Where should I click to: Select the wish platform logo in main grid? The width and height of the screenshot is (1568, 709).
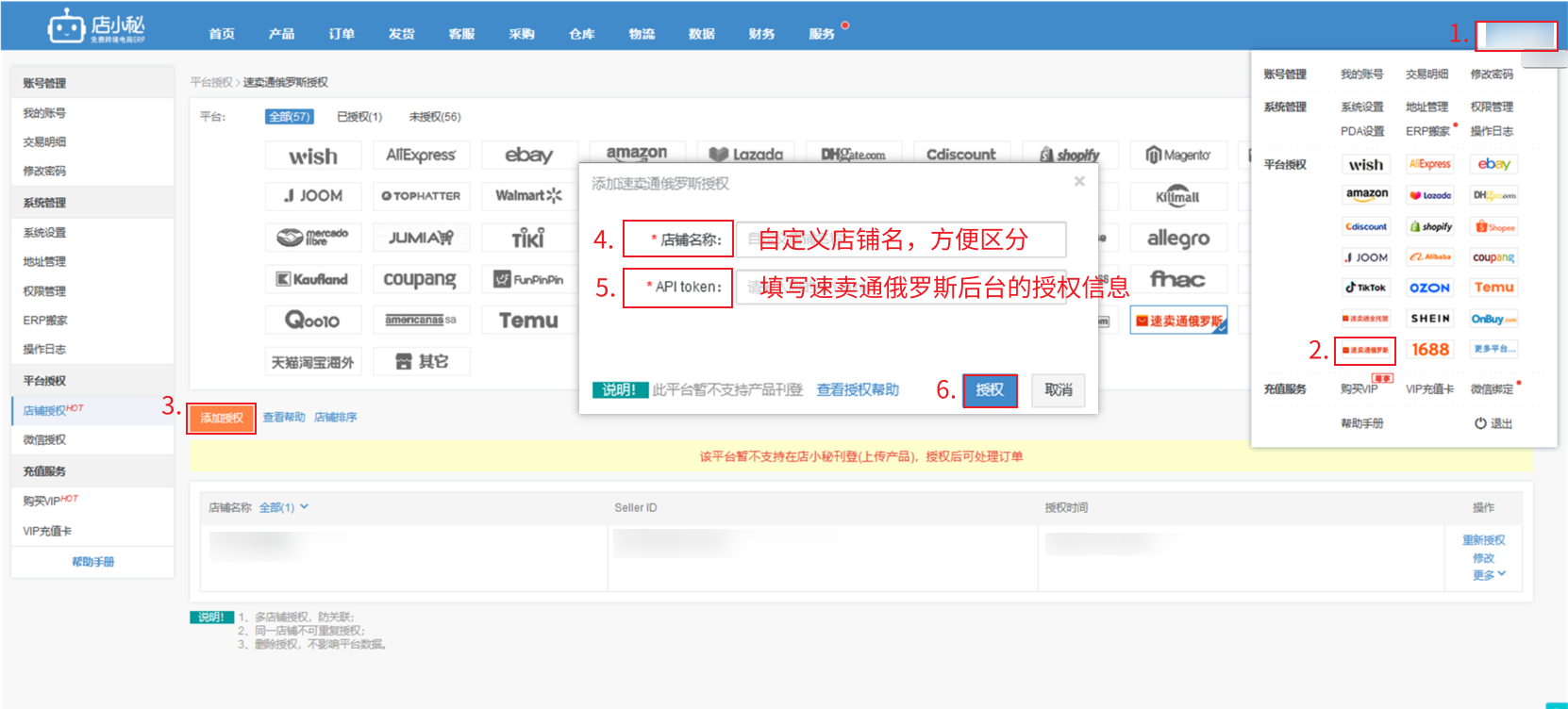click(x=313, y=156)
